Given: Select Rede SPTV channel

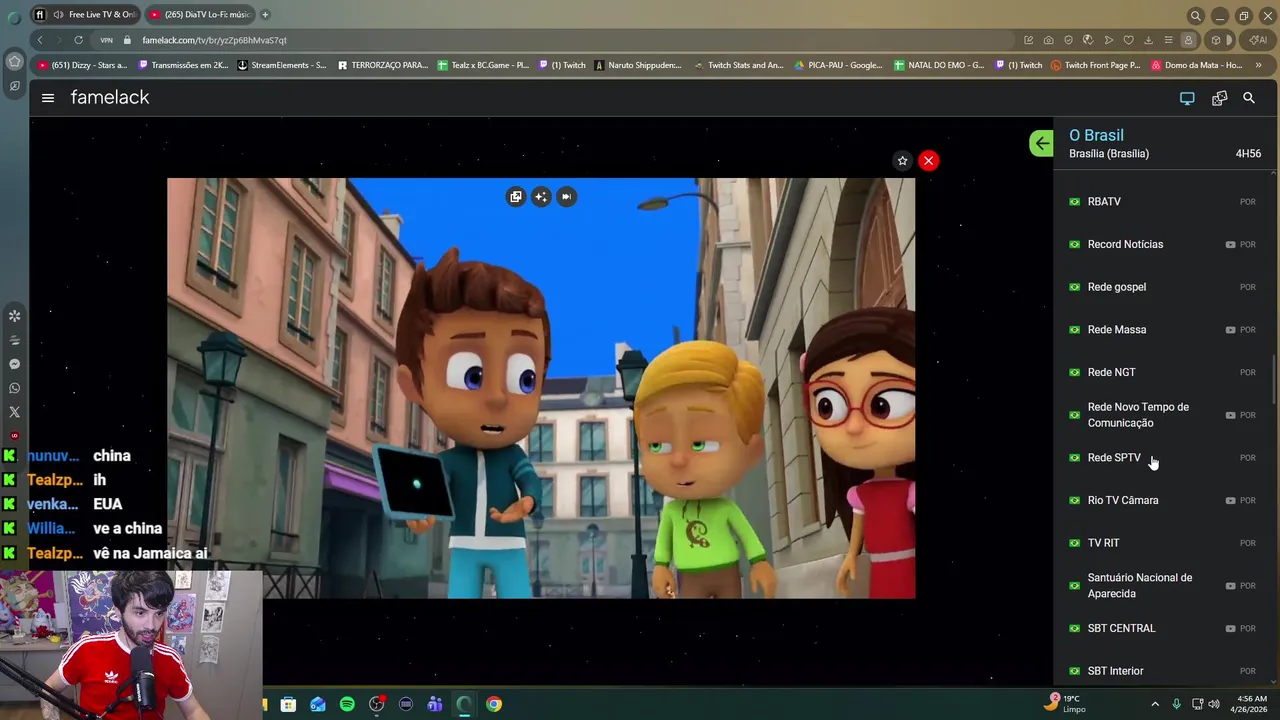Looking at the screenshot, I should pyautogui.click(x=1162, y=458).
